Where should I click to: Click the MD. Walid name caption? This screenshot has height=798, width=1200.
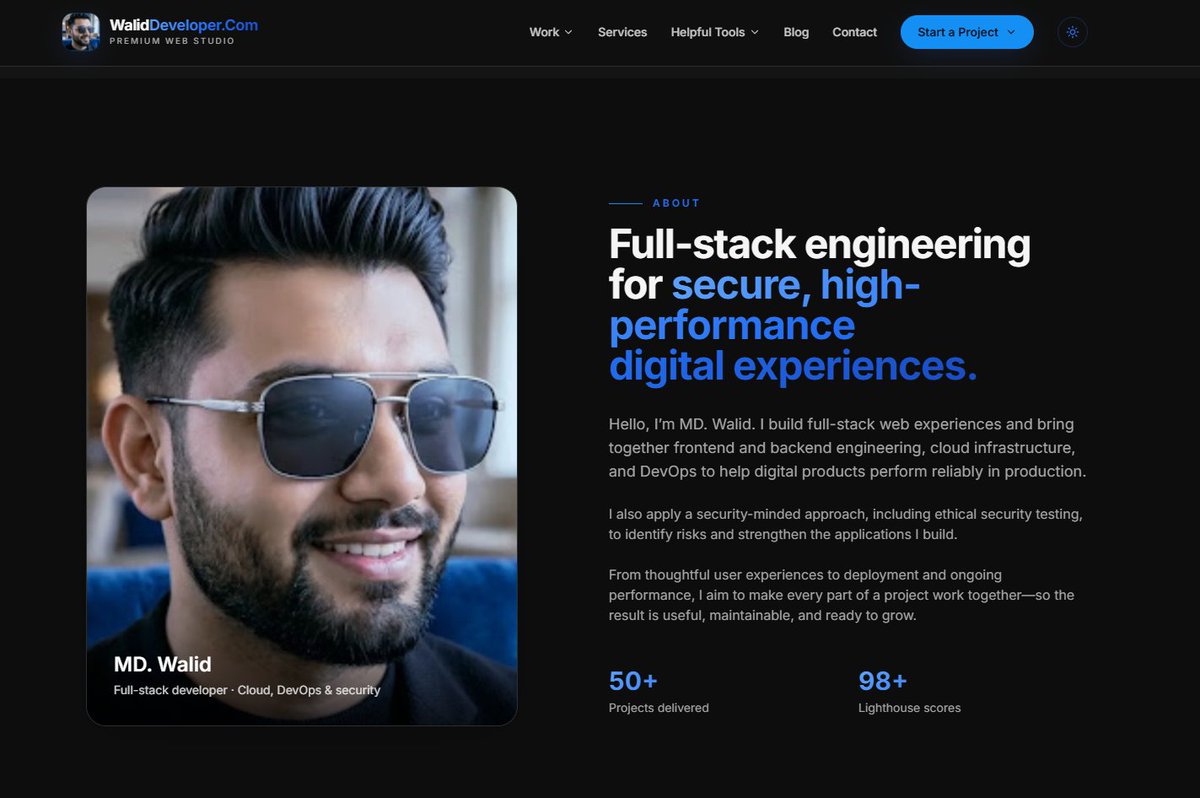click(x=162, y=664)
